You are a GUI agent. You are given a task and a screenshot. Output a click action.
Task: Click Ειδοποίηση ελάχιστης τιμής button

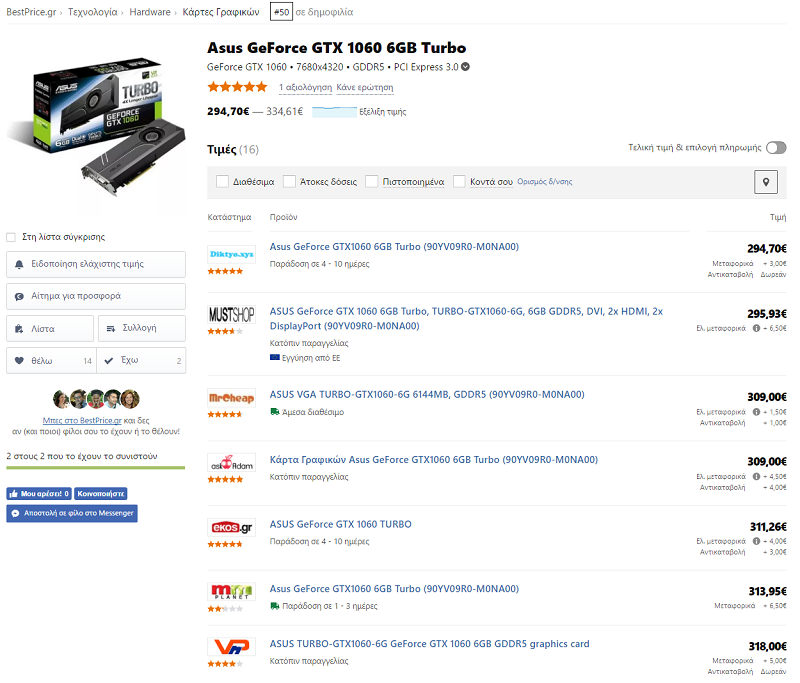pos(96,264)
